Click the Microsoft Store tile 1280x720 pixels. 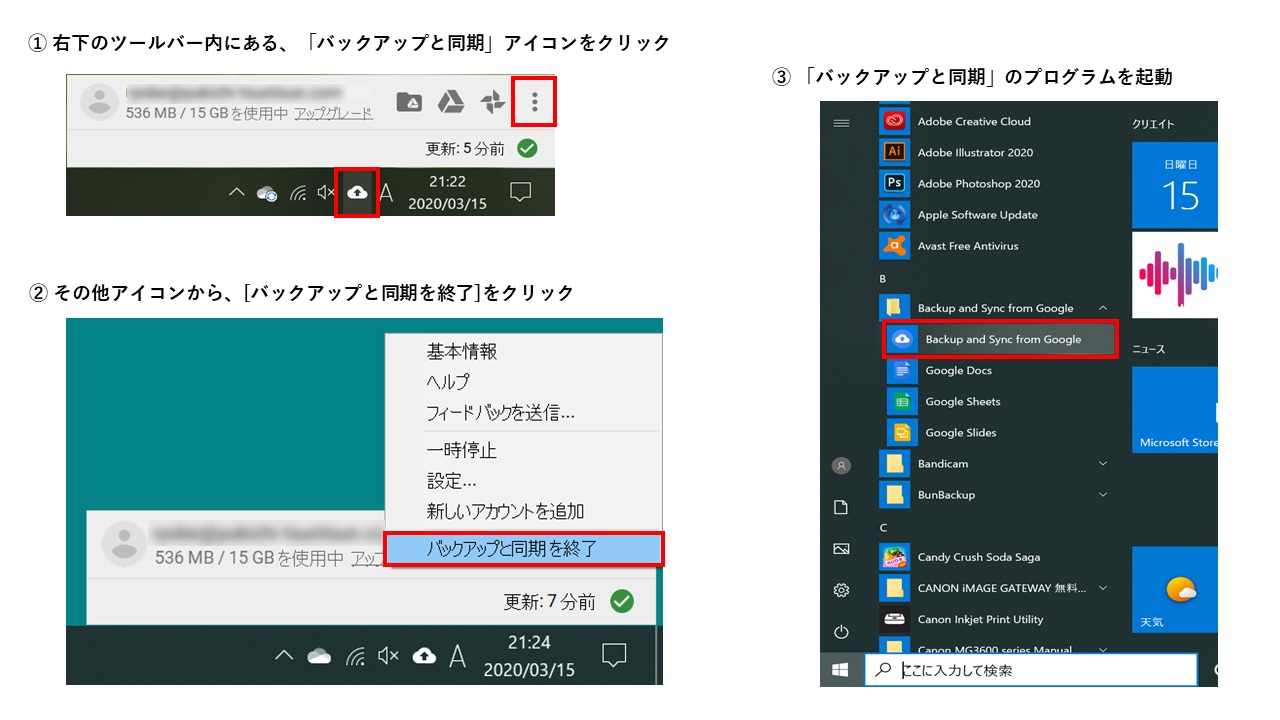(x=1175, y=410)
